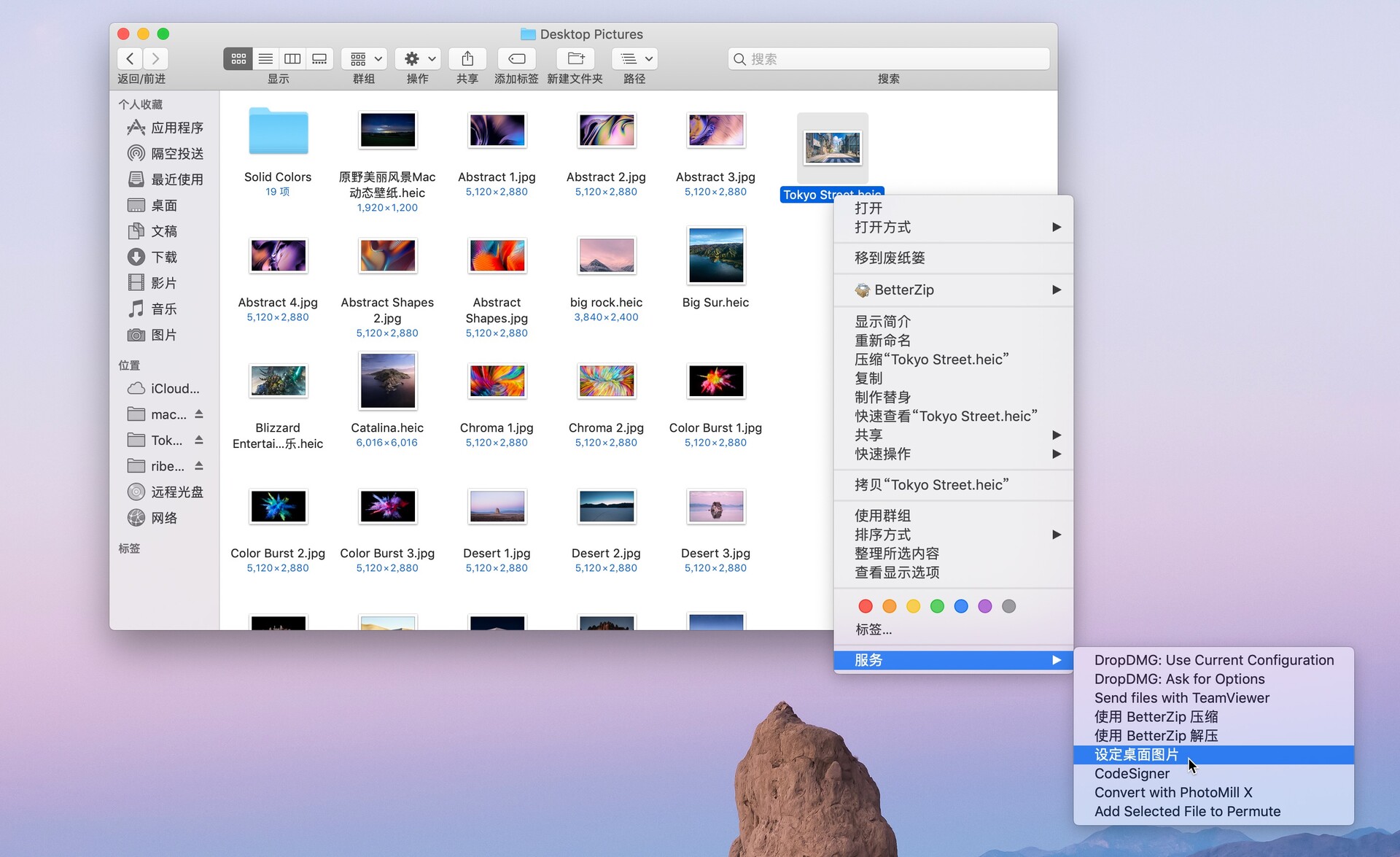Eject the Tok... volume in sidebar
The image size is (1400, 857).
[199, 440]
